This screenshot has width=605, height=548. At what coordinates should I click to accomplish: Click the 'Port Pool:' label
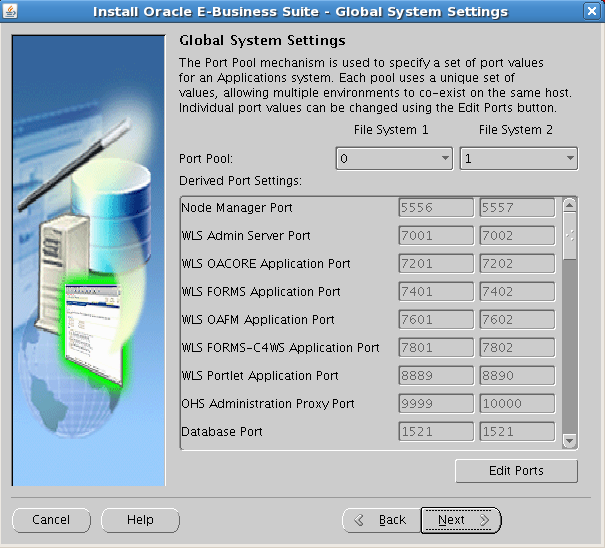tap(206, 159)
